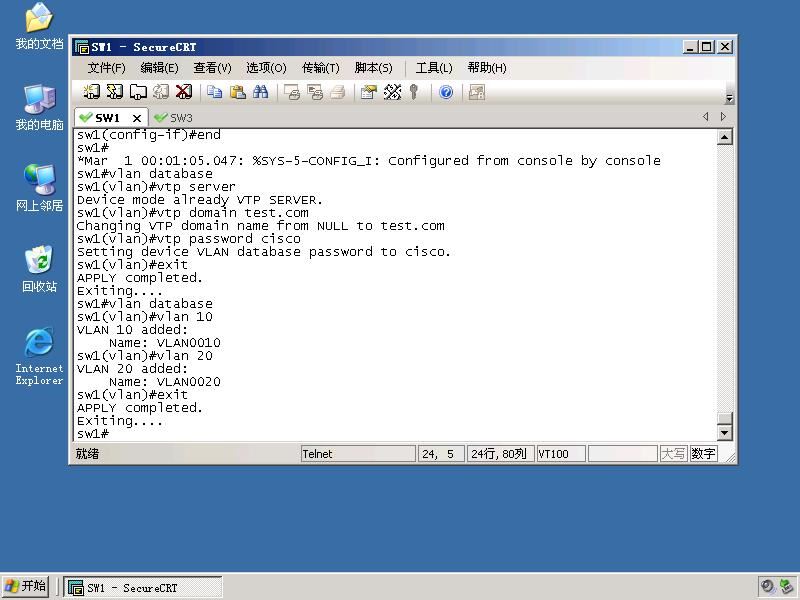Screen dimensions: 800x600
Task: Click the 'vtp domain test.com' command line
Action: click(x=193, y=213)
